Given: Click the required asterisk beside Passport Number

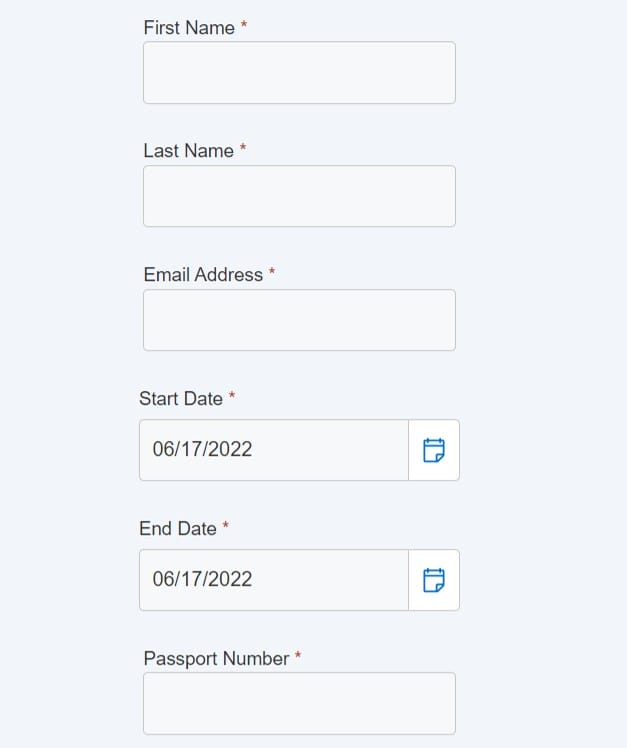Looking at the screenshot, I should 298,655.
